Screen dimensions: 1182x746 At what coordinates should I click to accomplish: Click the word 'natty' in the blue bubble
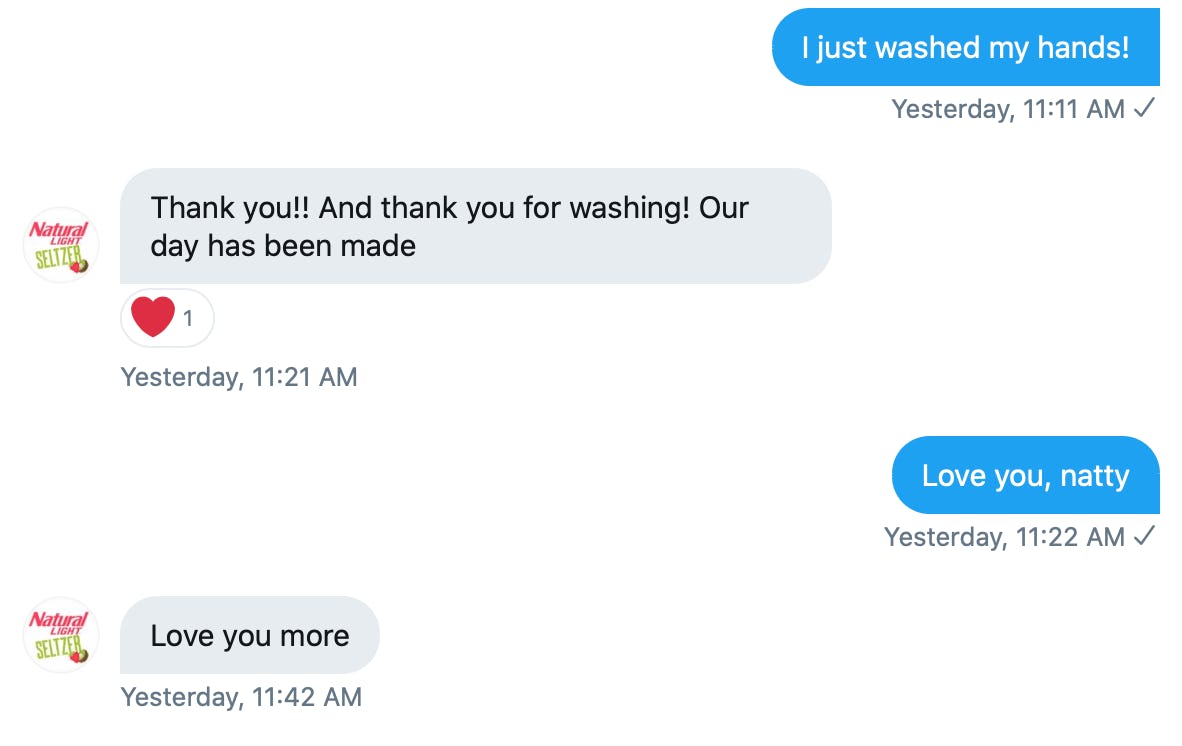1094,475
